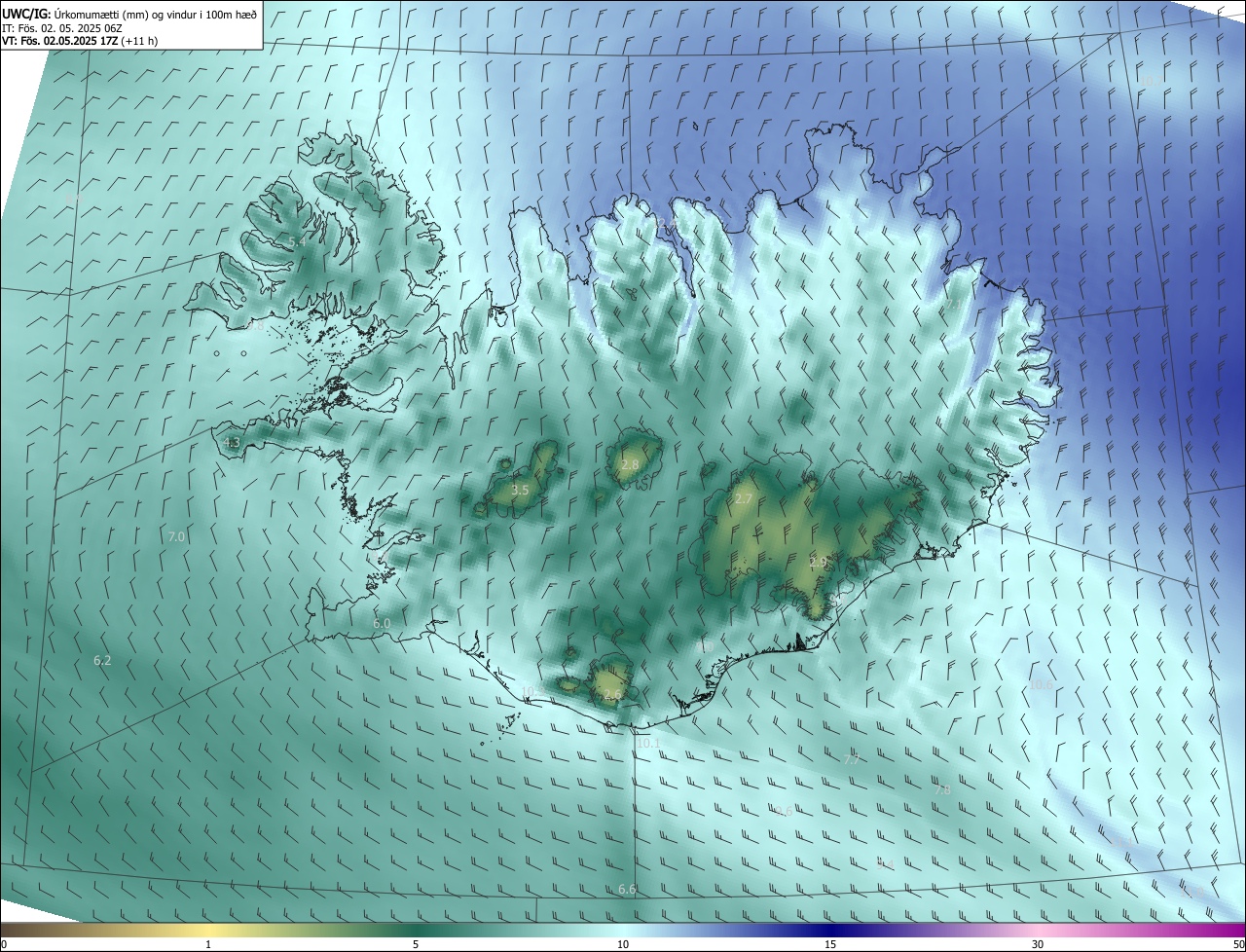Click the 6.6 value at the bottom center
This screenshot has width=1246, height=952.
[627, 889]
